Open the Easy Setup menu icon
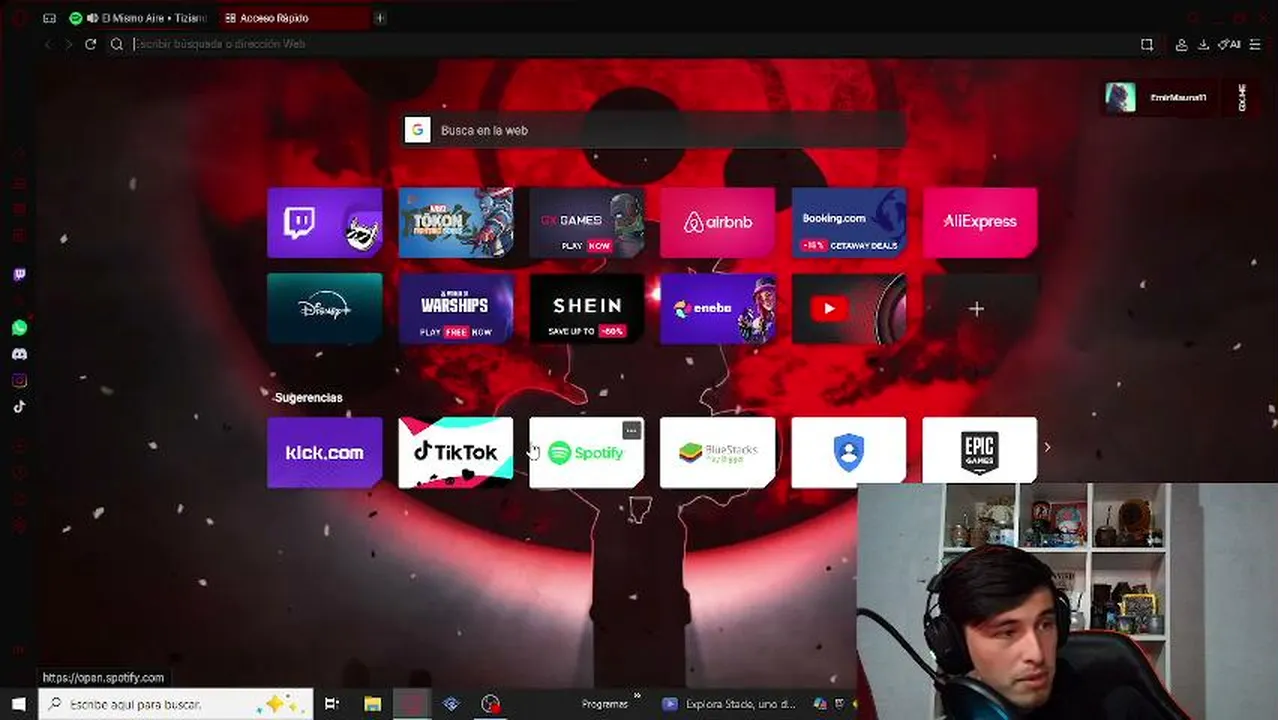1278x720 pixels. (1255, 44)
